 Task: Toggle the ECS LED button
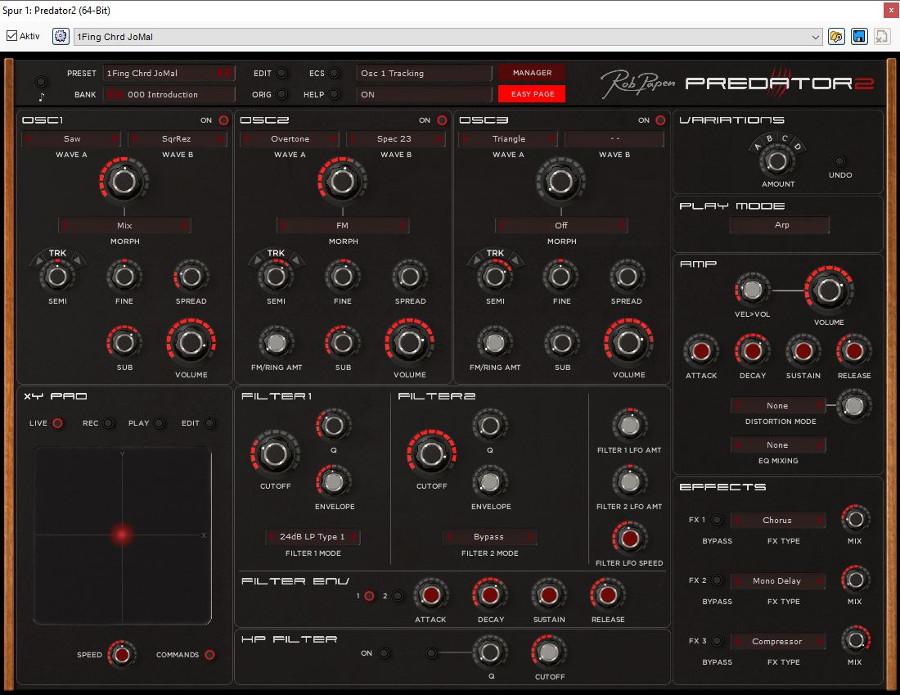(334, 73)
